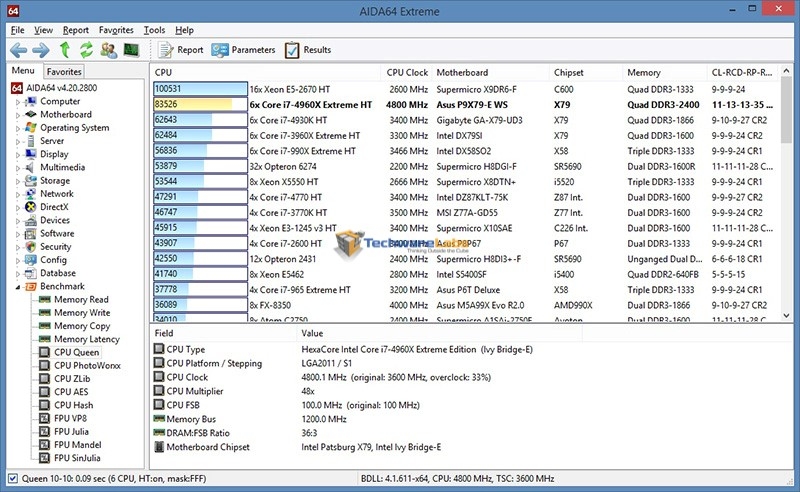Screen dimensions: 800x492
Task: Expand the Server tree node
Action: pyautogui.click(x=18, y=142)
